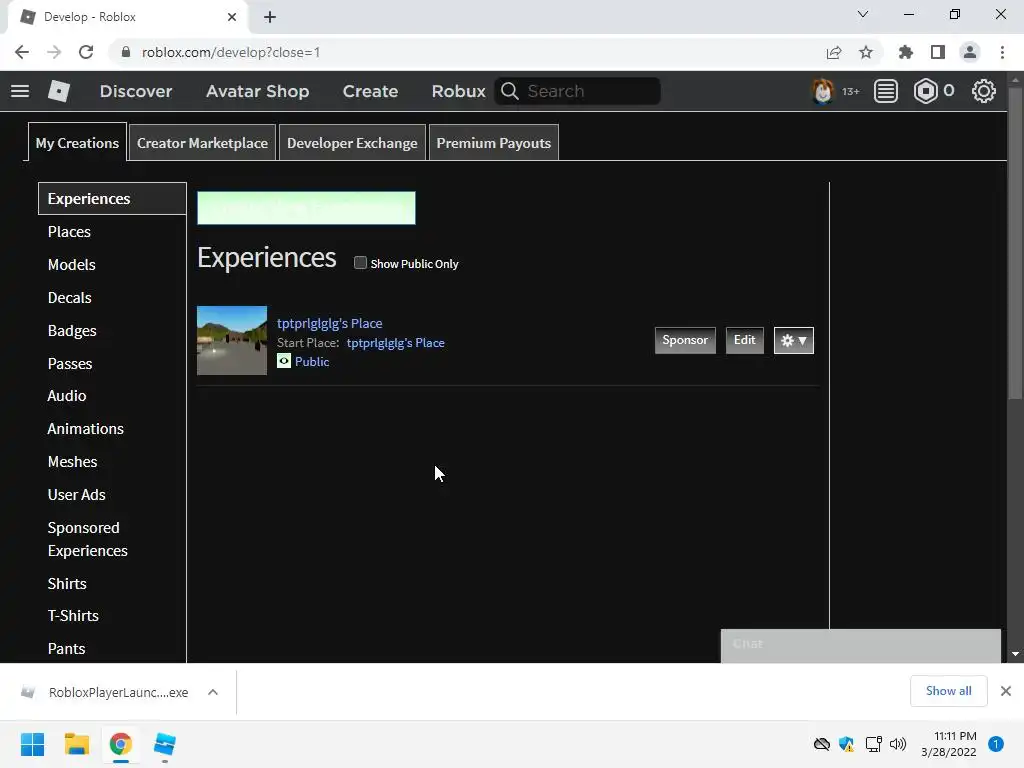Select Decals in the sidebar

pos(70,298)
